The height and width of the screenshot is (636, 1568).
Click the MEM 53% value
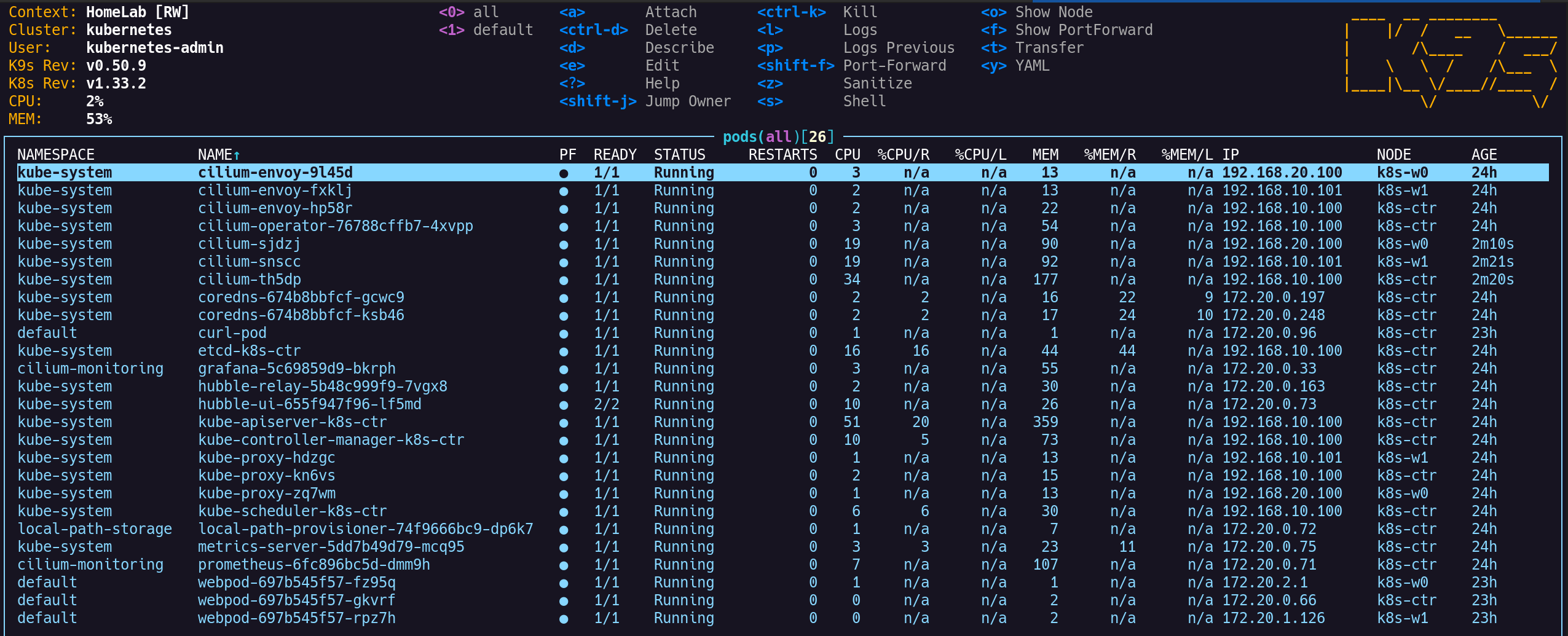pos(99,119)
